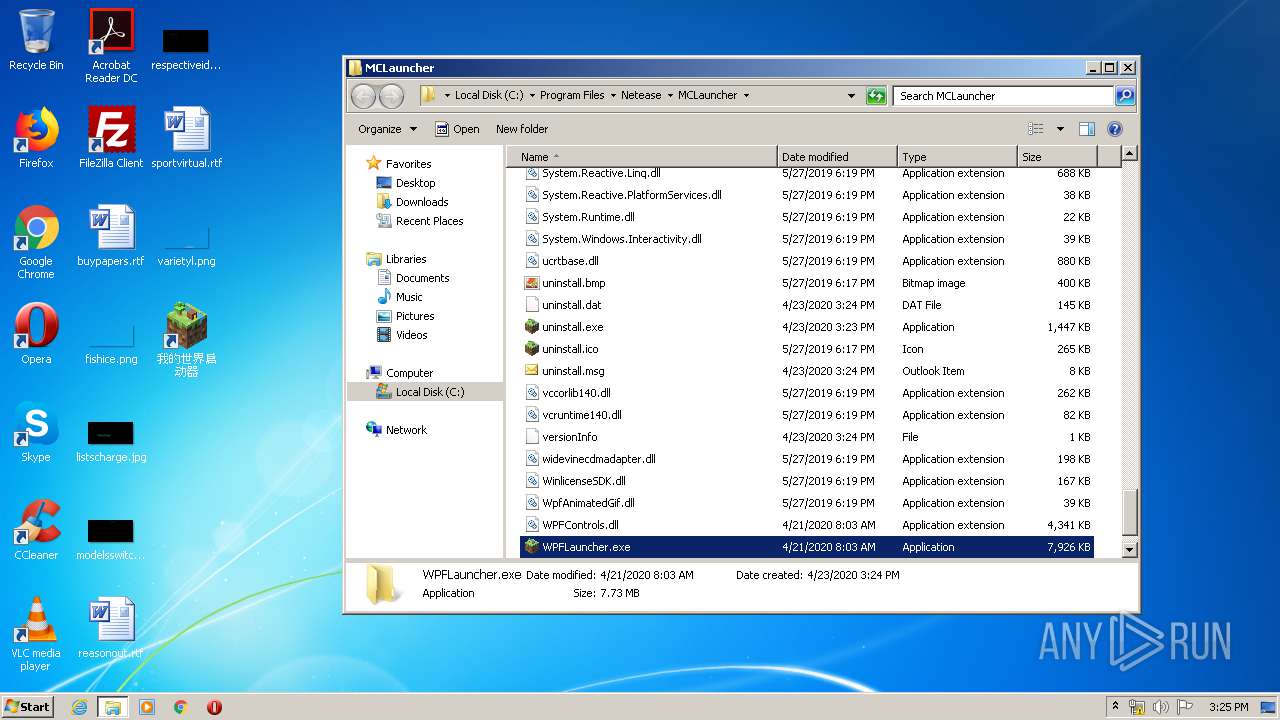Click Open in the Explorer toolbar
The height and width of the screenshot is (720, 1280).
pos(457,129)
